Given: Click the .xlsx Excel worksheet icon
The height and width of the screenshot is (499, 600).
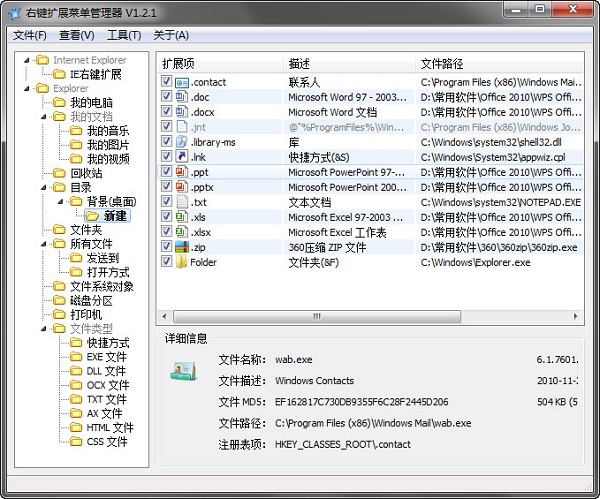Looking at the screenshot, I should click(182, 232).
